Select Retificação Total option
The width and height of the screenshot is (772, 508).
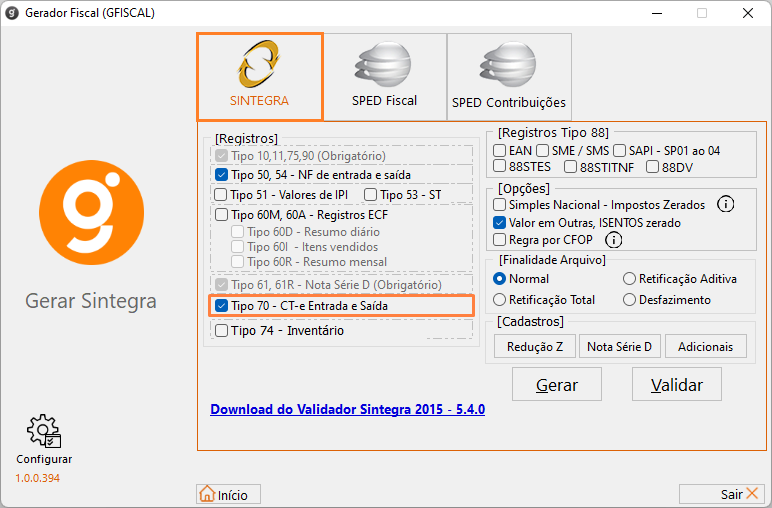pyautogui.click(x=499, y=299)
